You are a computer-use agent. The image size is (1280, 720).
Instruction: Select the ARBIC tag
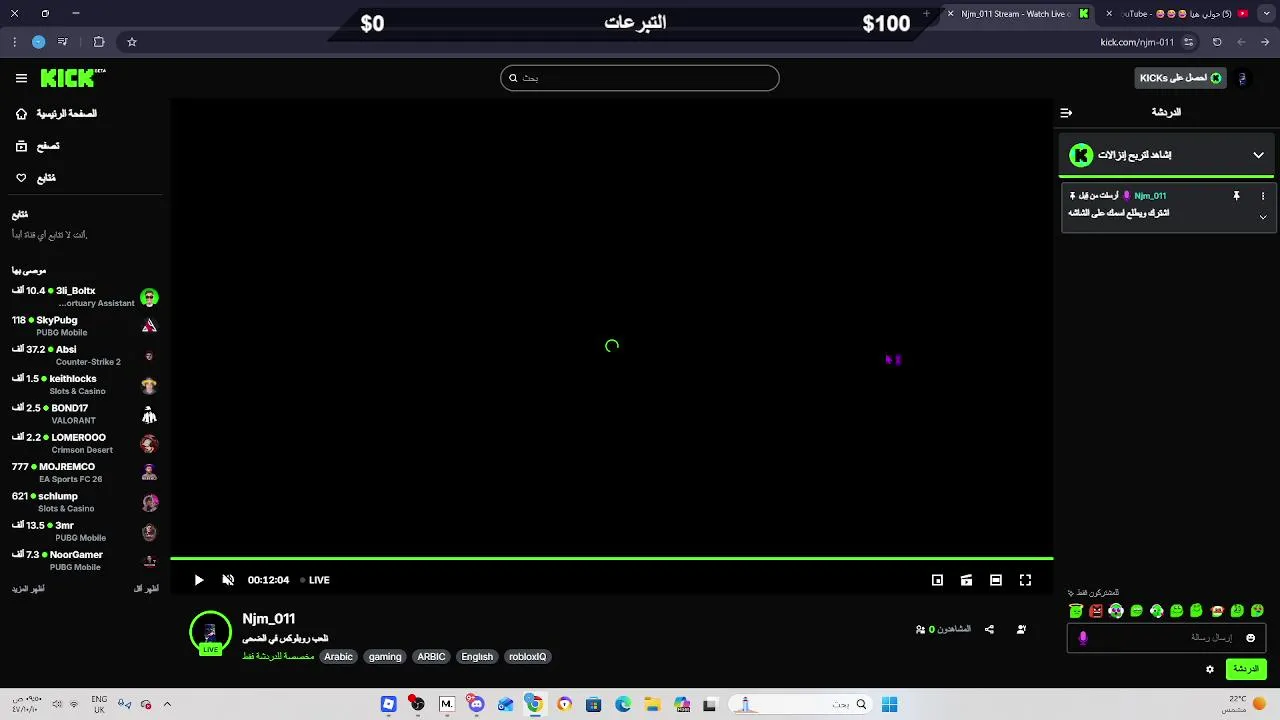[431, 657]
